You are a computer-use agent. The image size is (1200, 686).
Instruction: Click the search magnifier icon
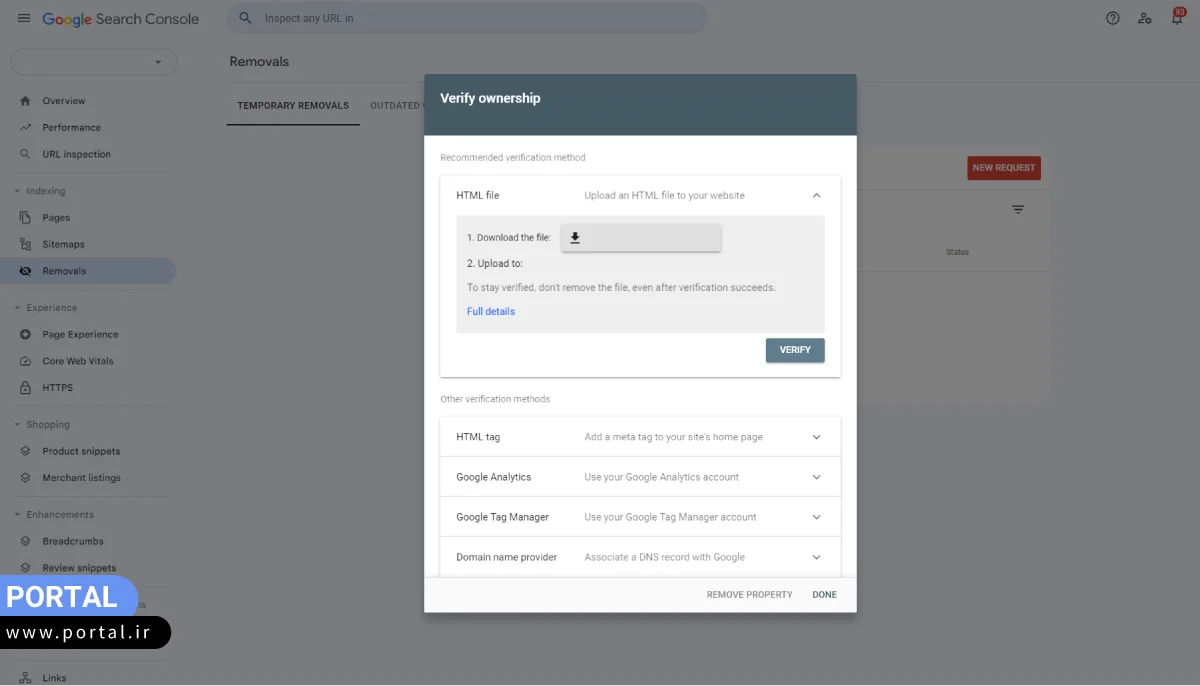pyautogui.click(x=245, y=19)
